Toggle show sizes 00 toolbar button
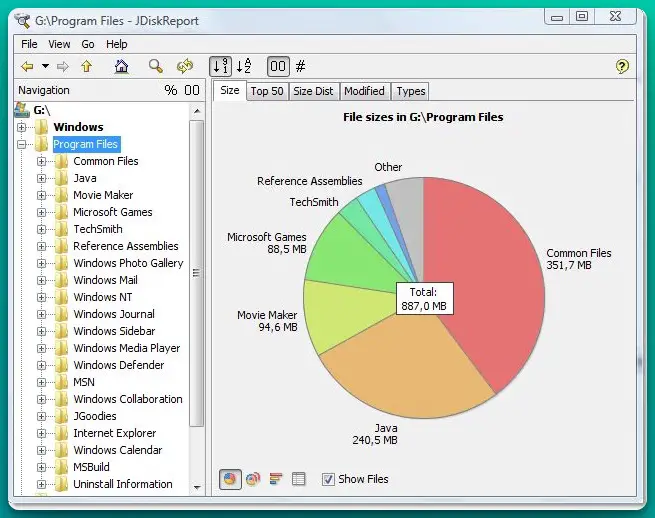This screenshot has width=655, height=518. (x=278, y=66)
